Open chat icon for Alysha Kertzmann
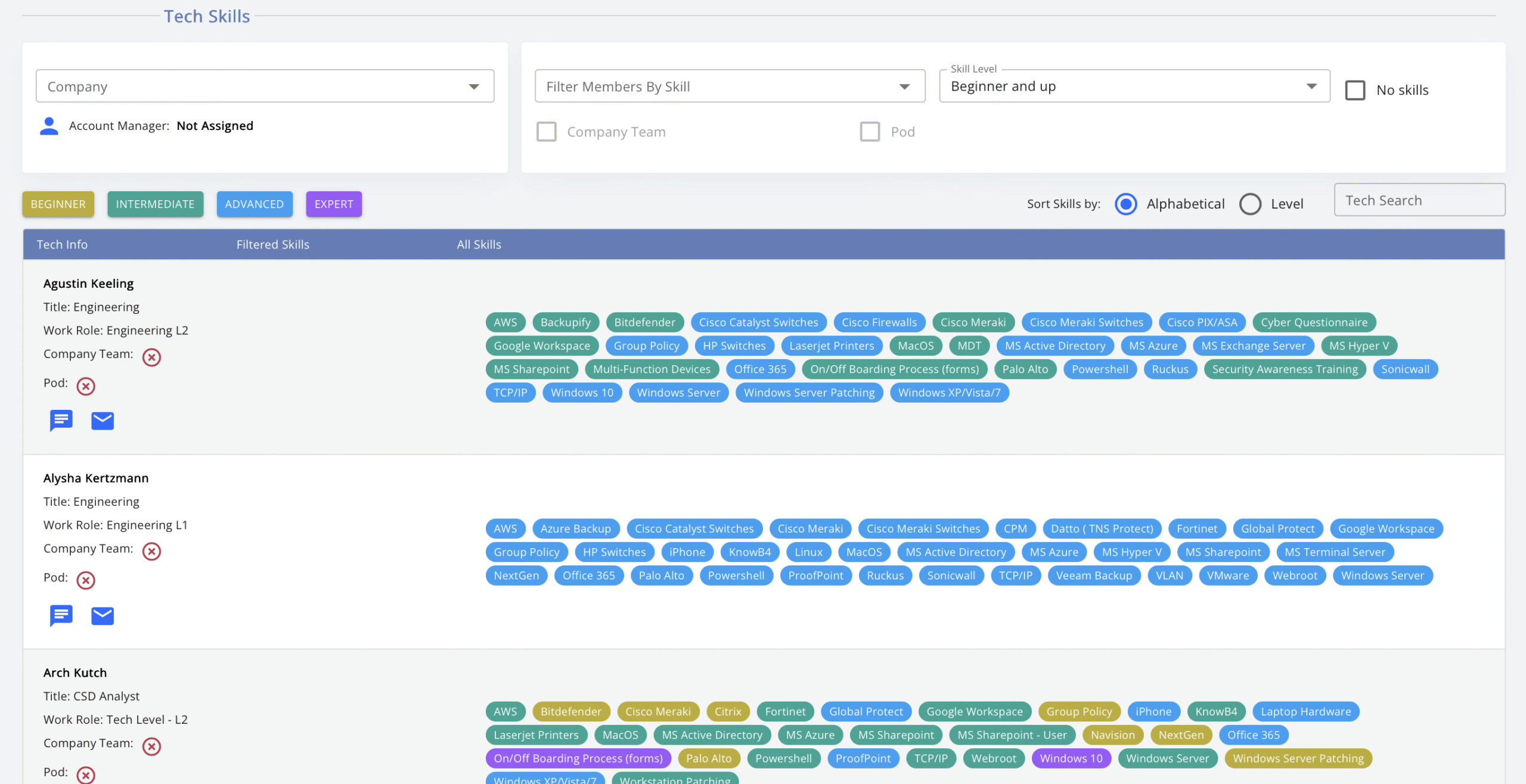This screenshot has width=1526, height=784. pos(61,615)
